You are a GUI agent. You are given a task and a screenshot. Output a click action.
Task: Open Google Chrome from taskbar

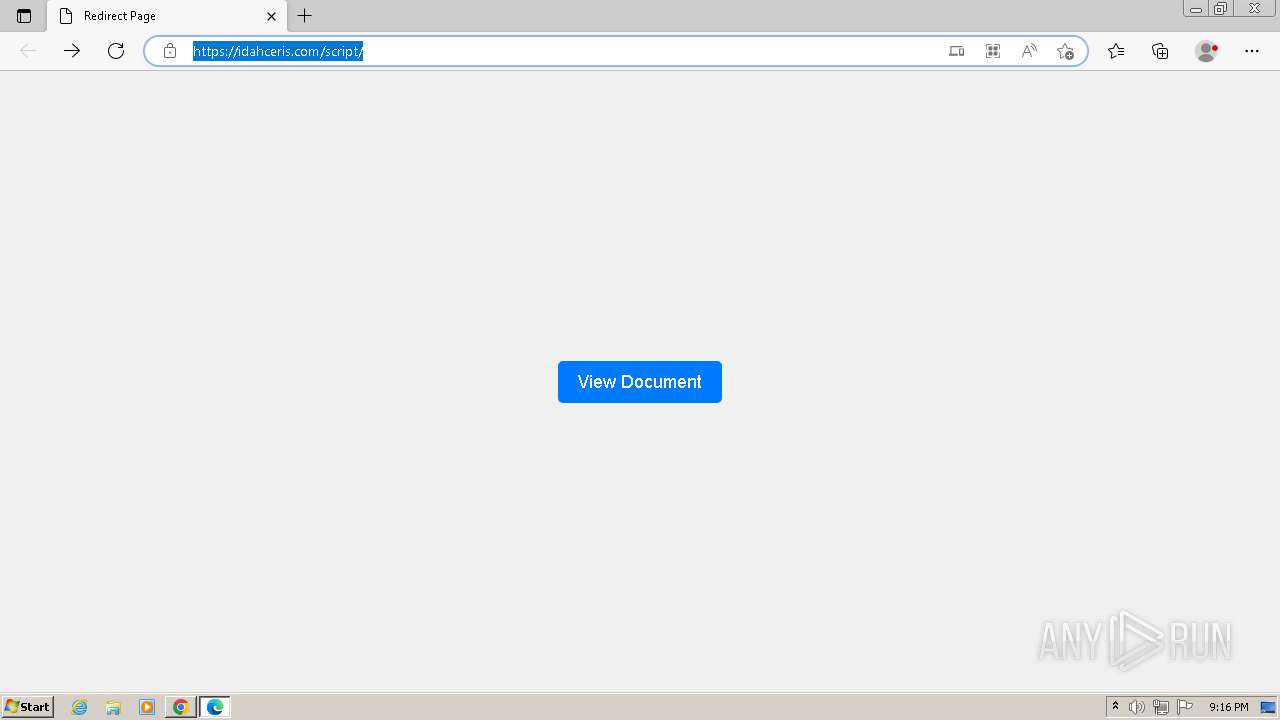point(181,707)
